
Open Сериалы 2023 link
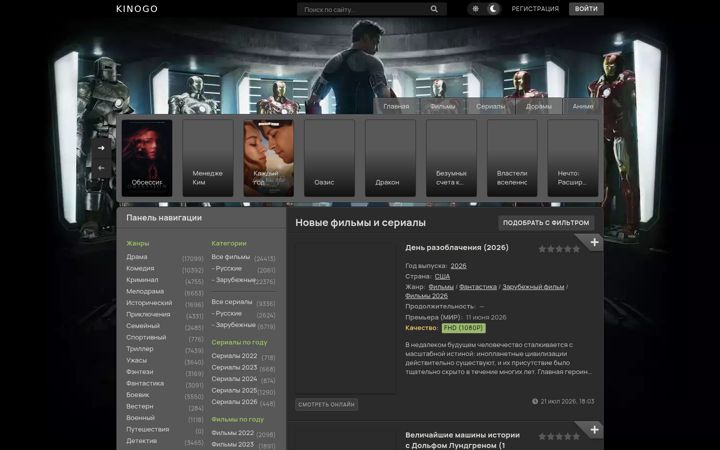pos(234,367)
